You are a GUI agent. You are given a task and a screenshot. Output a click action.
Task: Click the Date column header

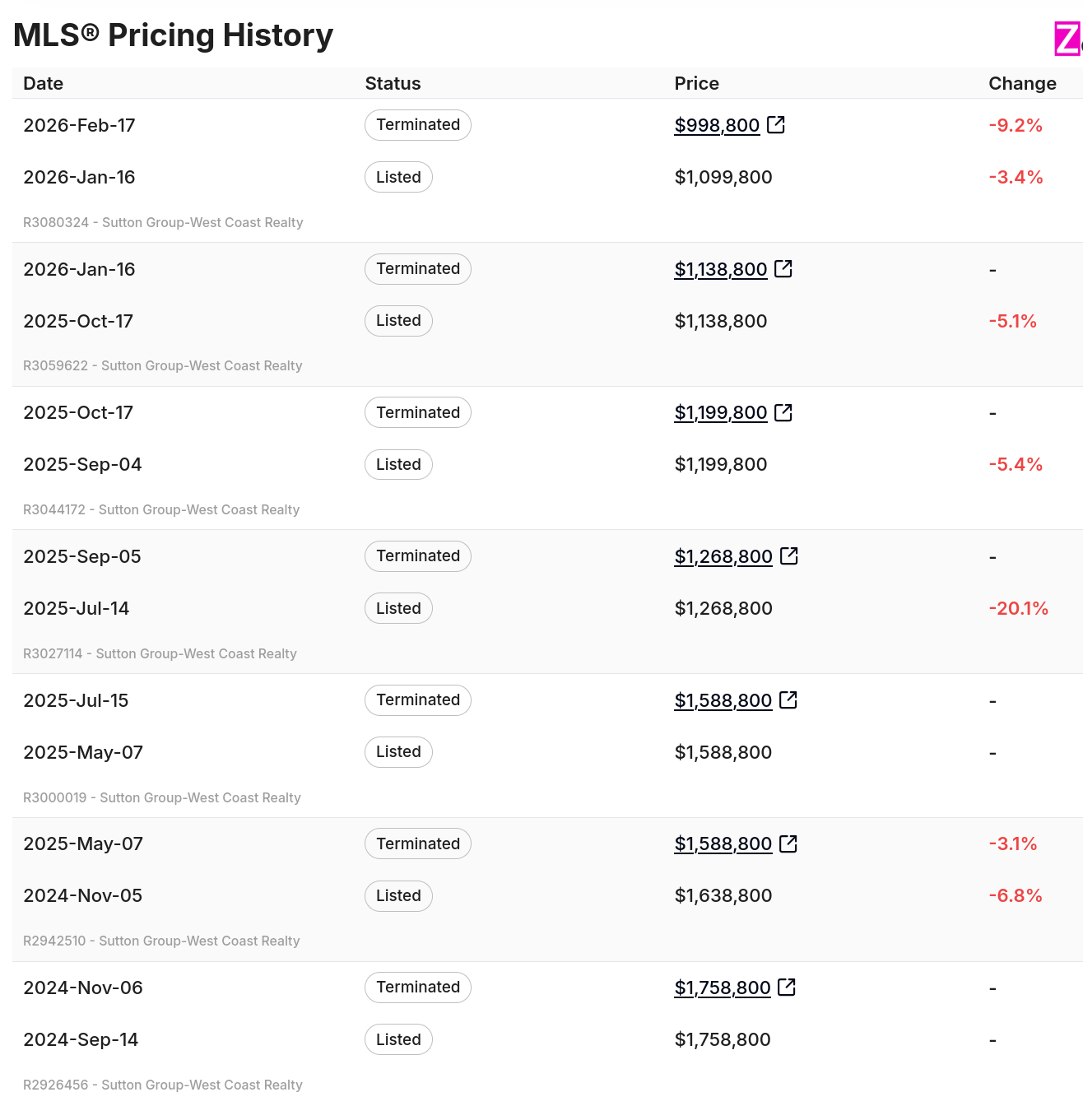click(44, 83)
